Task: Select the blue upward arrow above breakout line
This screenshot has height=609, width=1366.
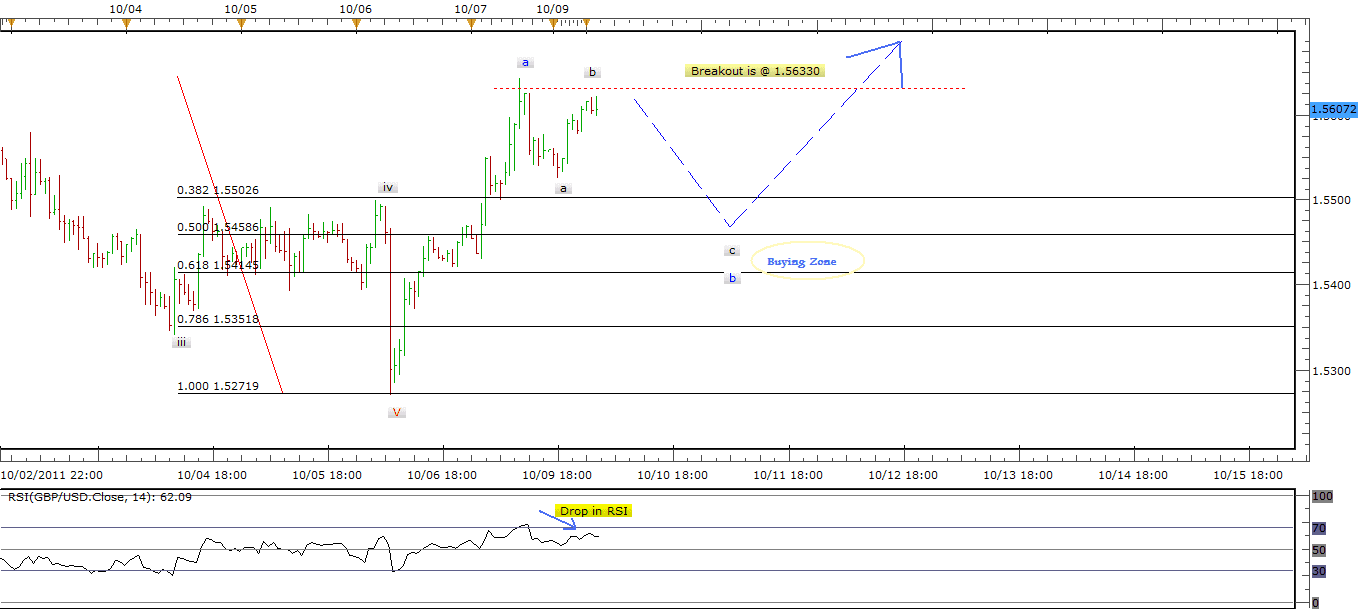Action: [x=875, y=50]
